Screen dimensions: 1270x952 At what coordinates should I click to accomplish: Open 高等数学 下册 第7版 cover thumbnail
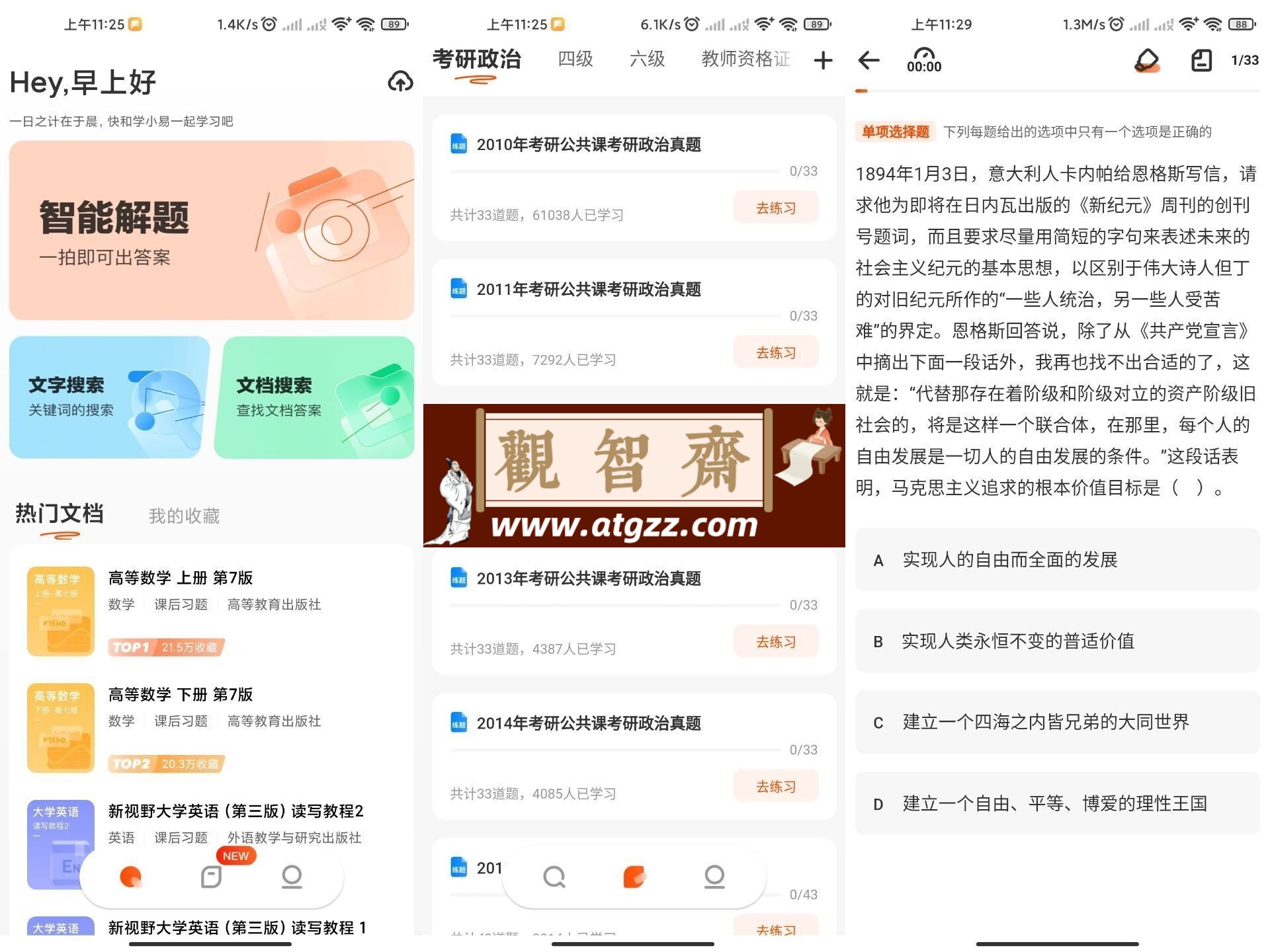click(x=61, y=727)
